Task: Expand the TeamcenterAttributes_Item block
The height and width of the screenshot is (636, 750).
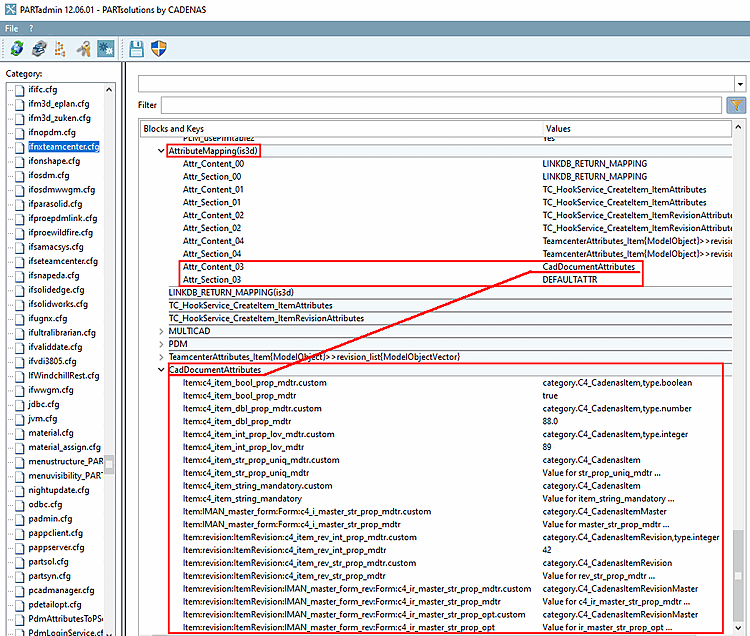Action: click(x=161, y=357)
